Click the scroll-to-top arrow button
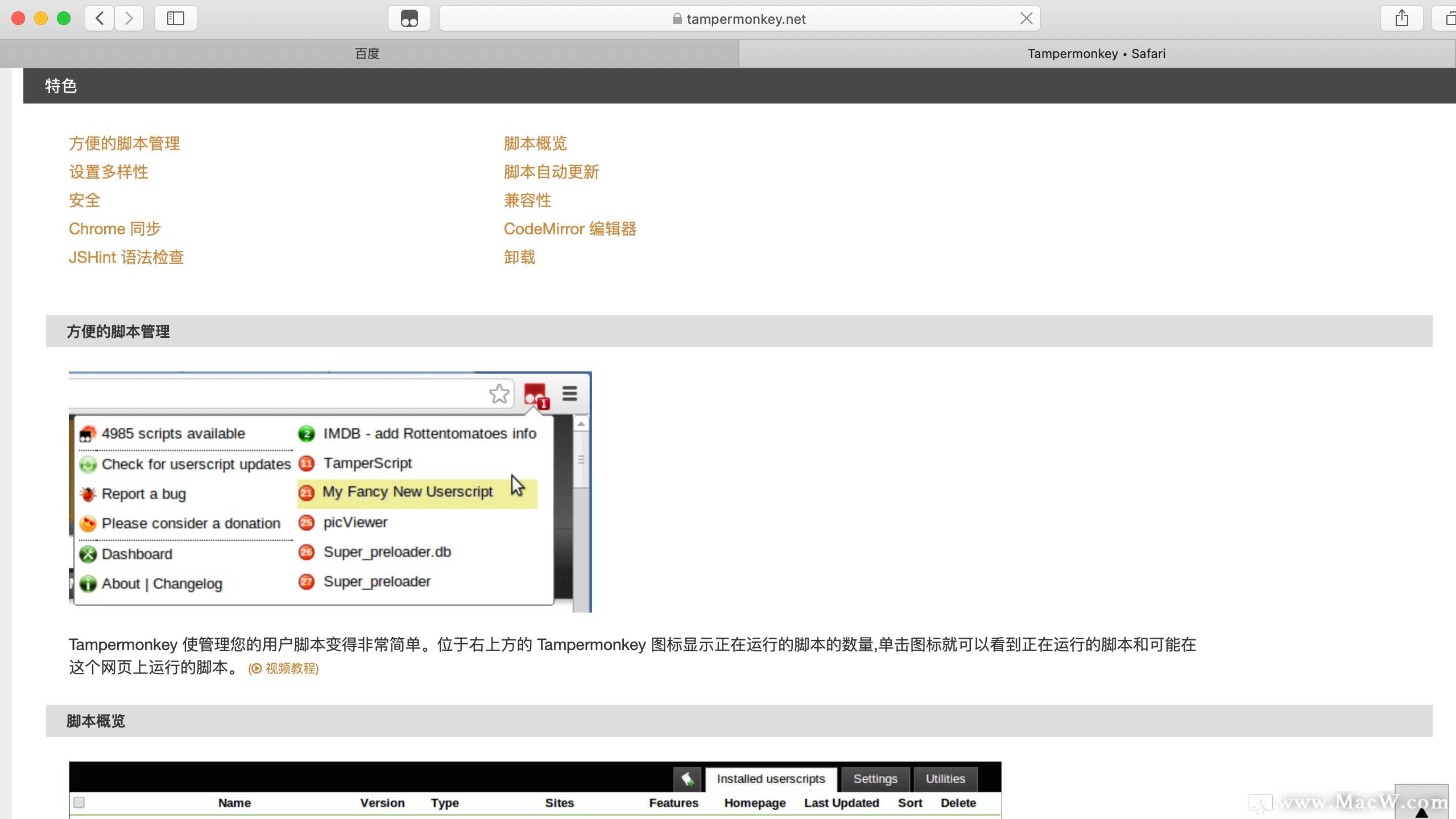 pos(1422,803)
